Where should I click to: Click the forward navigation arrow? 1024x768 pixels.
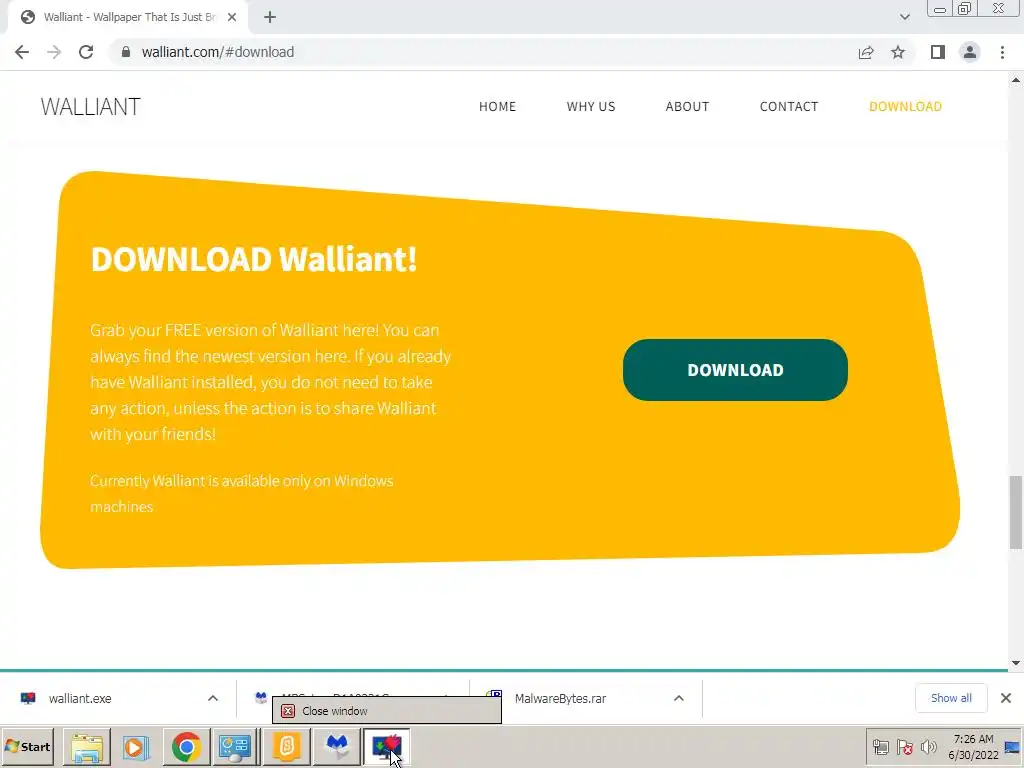click(x=54, y=52)
